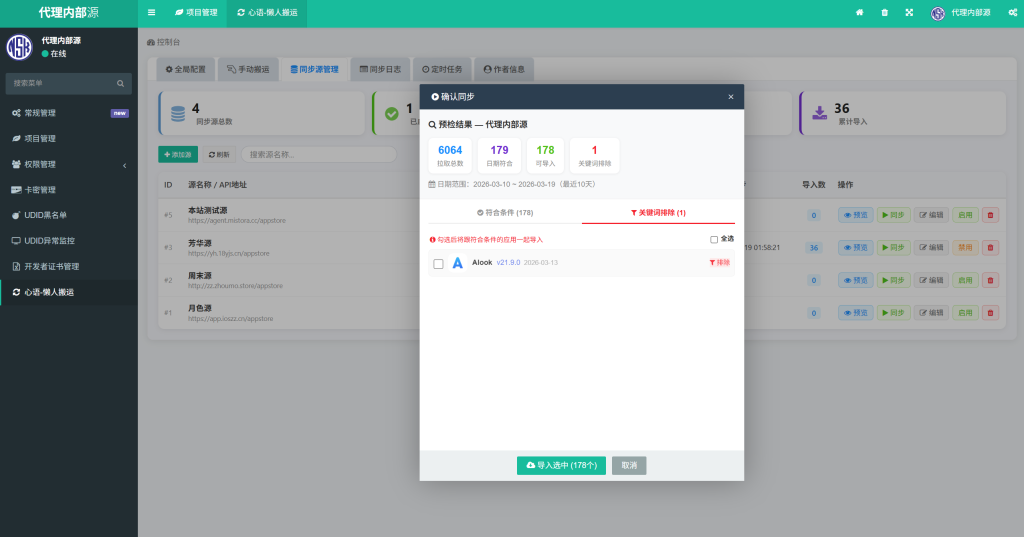This screenshot has width=1024, height=537.
Task: Open settings via the gears icon at top right
Action: 1010,13
